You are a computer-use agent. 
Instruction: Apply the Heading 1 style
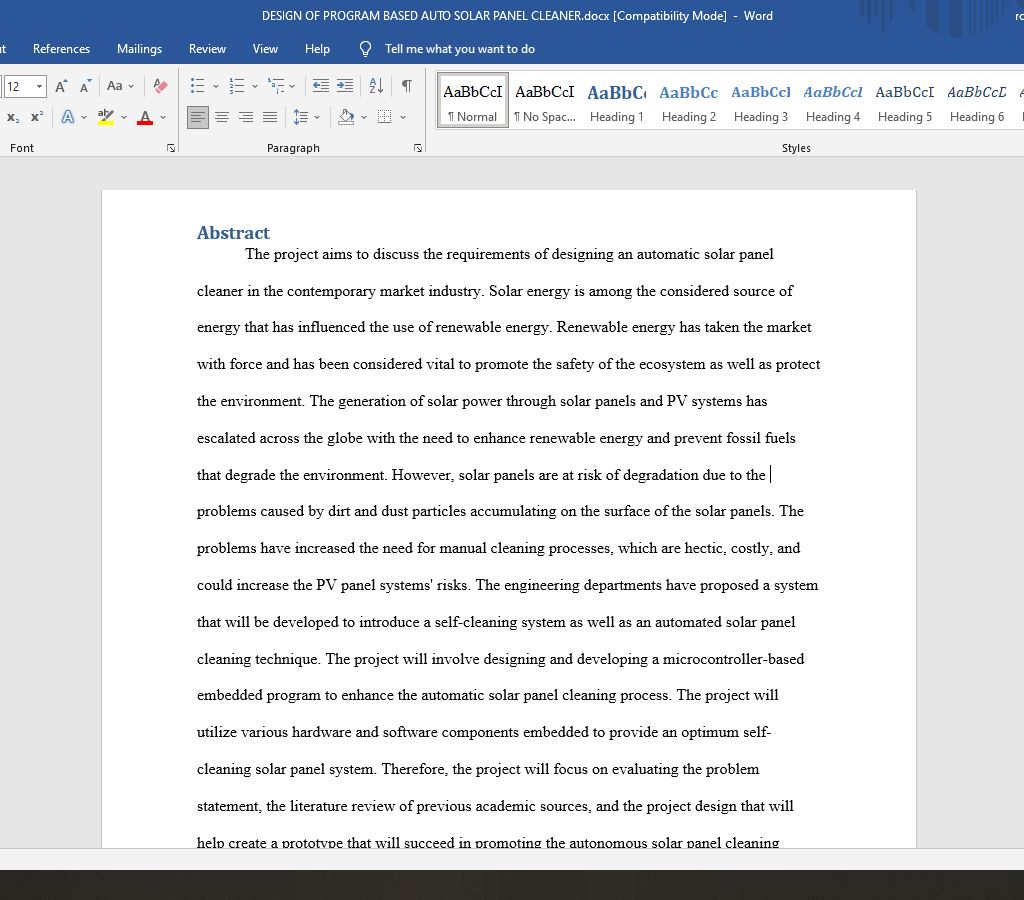(616, 101)
